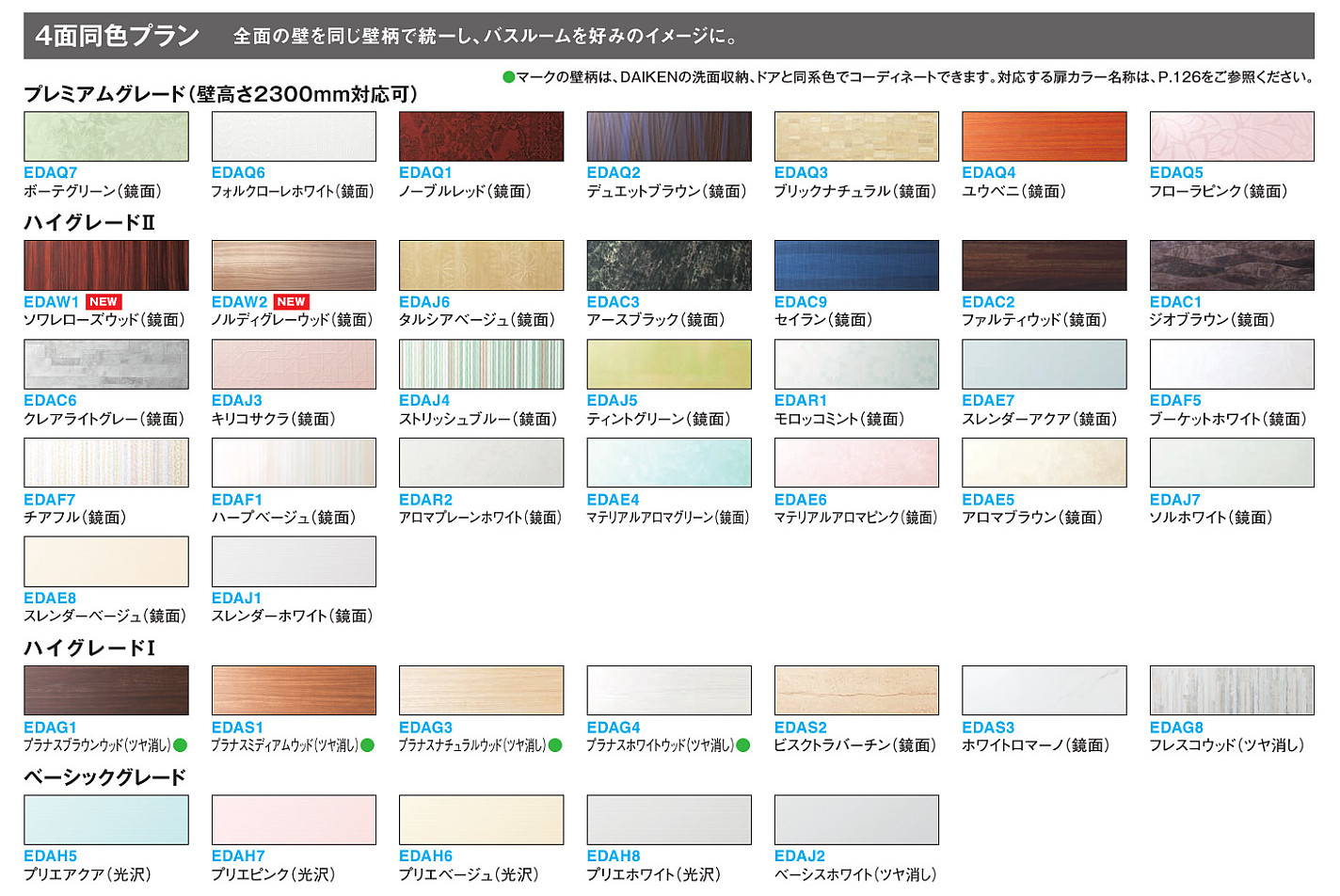The width and height of the screenshot is (1340, 896).
Task: Click the NEW badge beside EDAW2
Action: click(292, 302)
